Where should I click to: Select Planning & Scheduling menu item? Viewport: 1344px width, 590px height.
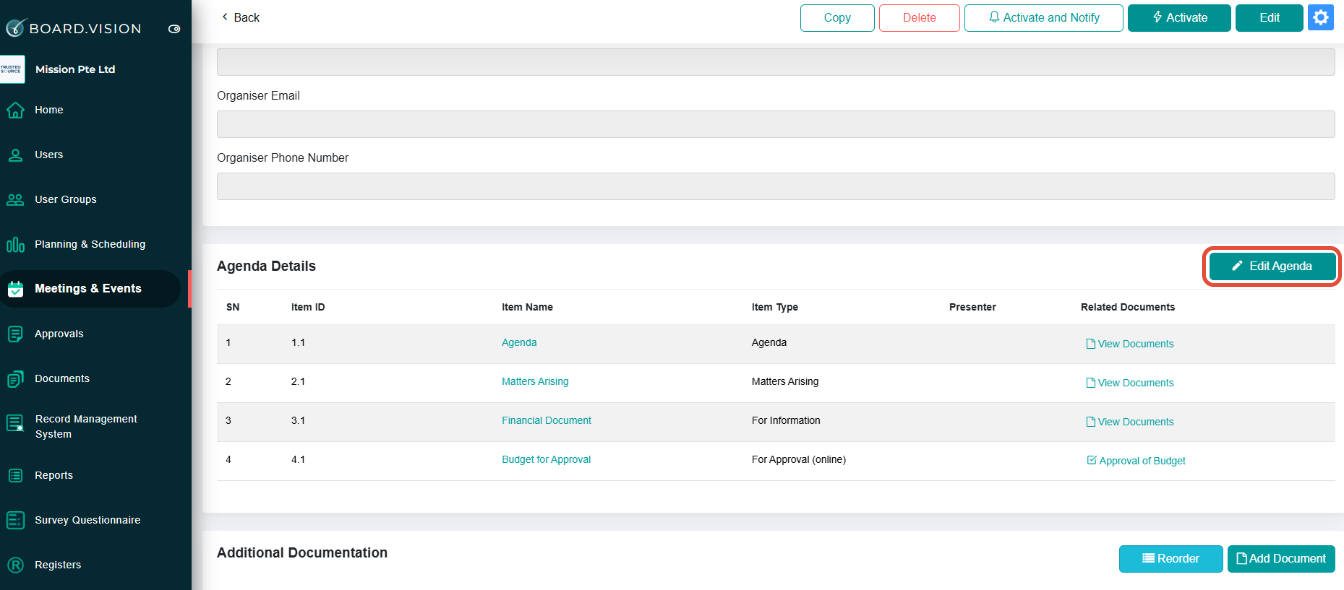(90, 244)
